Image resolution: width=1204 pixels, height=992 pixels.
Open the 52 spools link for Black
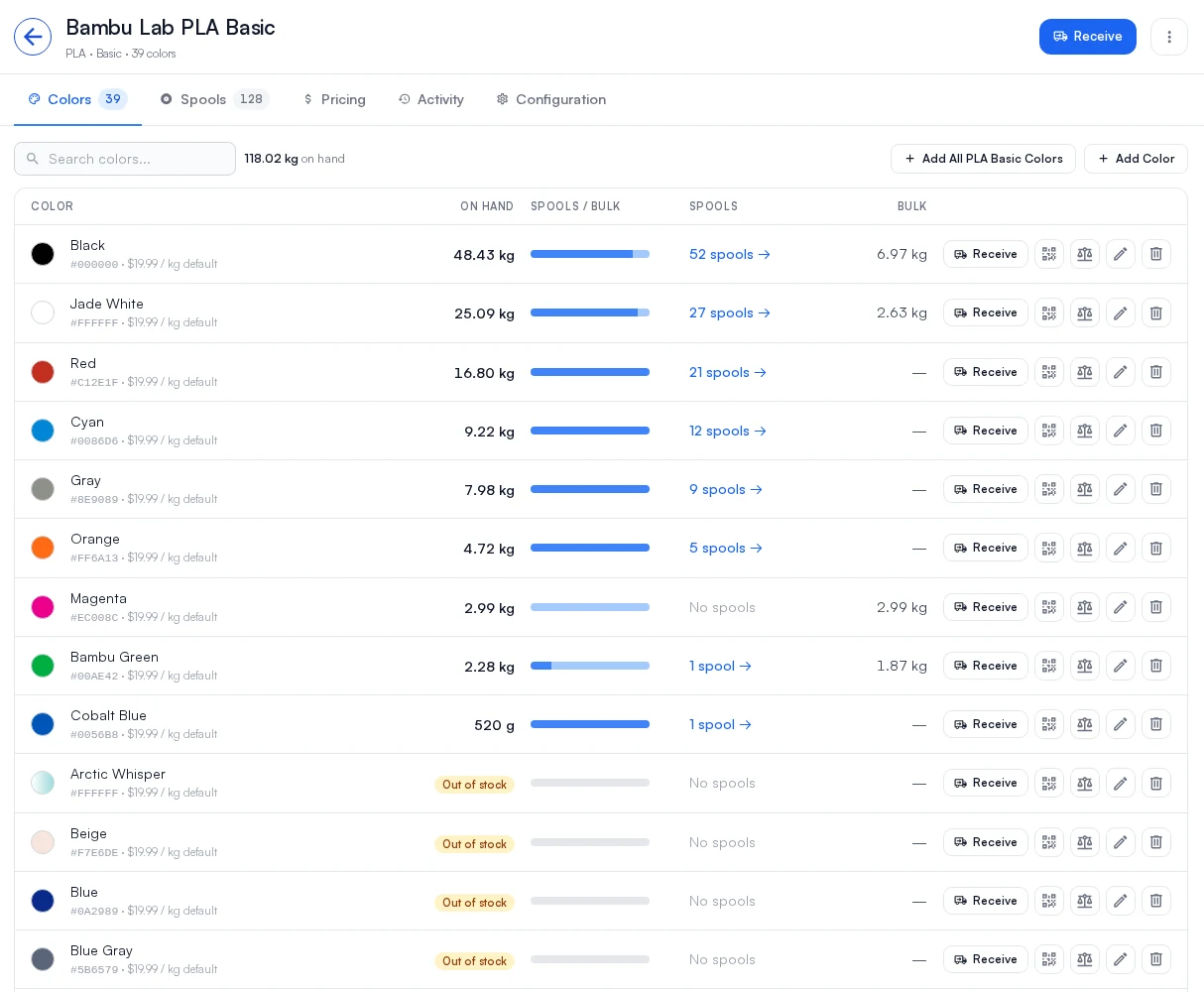coord(730,254)
